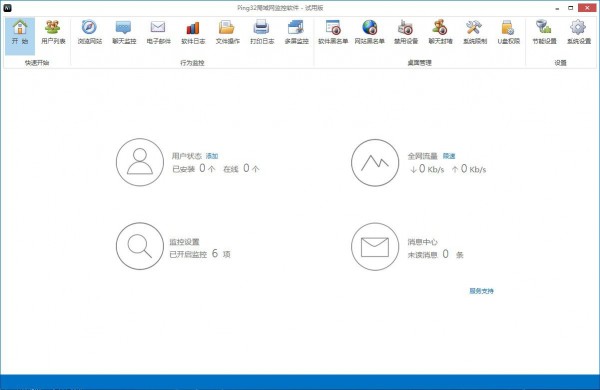Open 节能设置 energy saving settings

point(544,32)
